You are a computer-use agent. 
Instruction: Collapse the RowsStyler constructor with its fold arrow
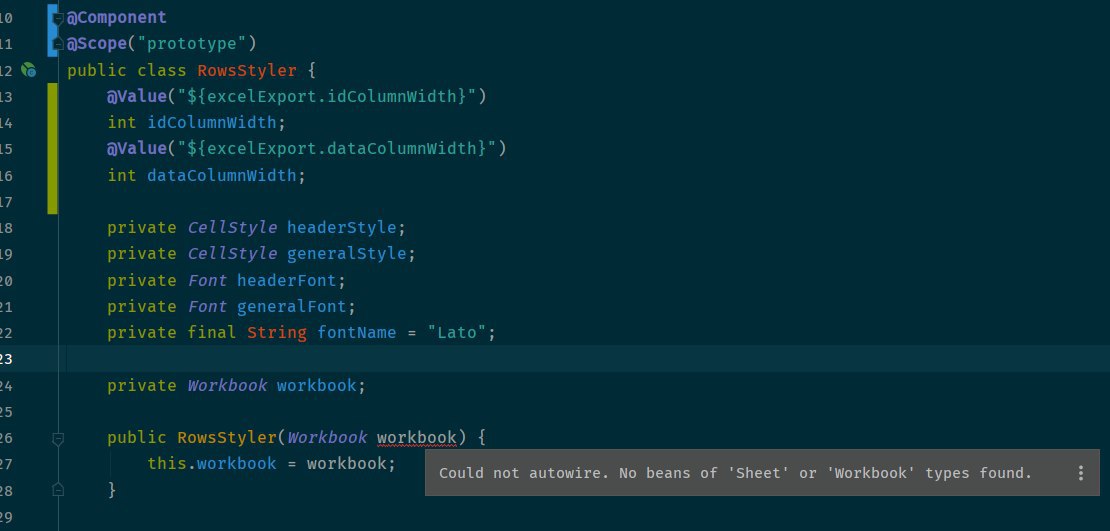pyautogui.click(x=59, y=439)
